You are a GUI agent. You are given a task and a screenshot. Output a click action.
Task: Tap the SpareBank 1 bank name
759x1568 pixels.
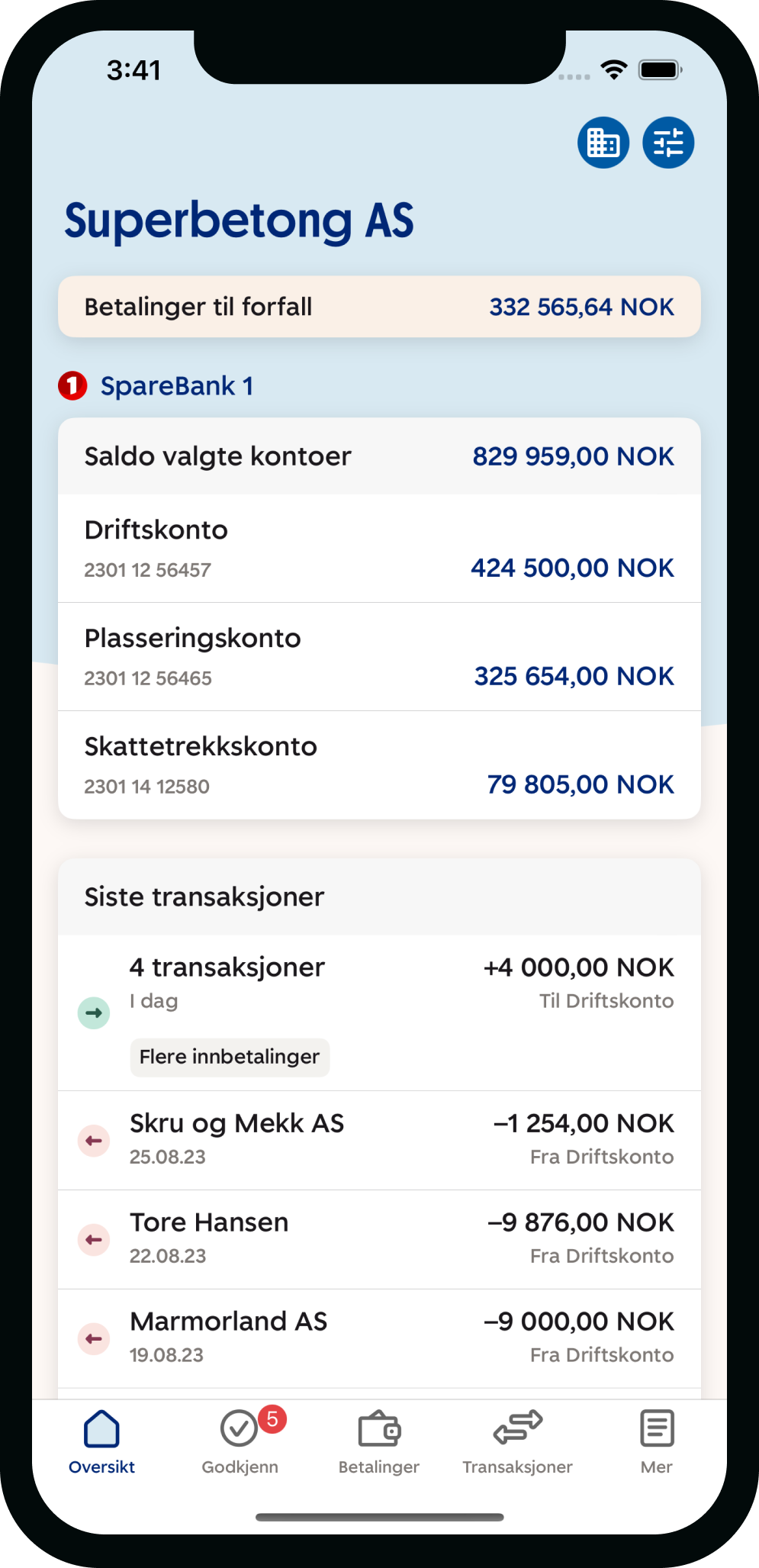[177, 386]
